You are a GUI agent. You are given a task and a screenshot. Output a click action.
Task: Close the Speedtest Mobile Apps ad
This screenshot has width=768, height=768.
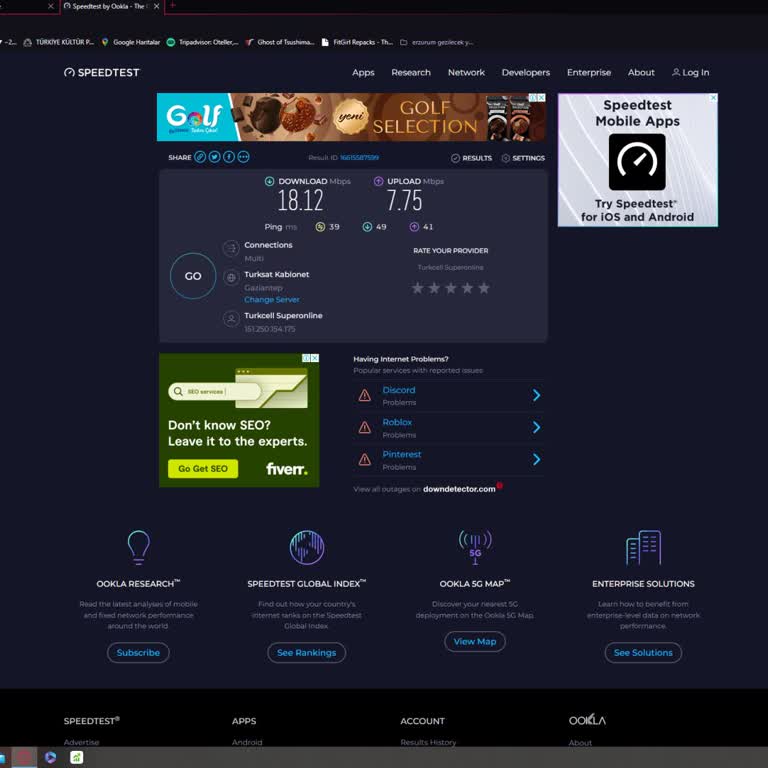pyautogui.click(x=714, y=98)
